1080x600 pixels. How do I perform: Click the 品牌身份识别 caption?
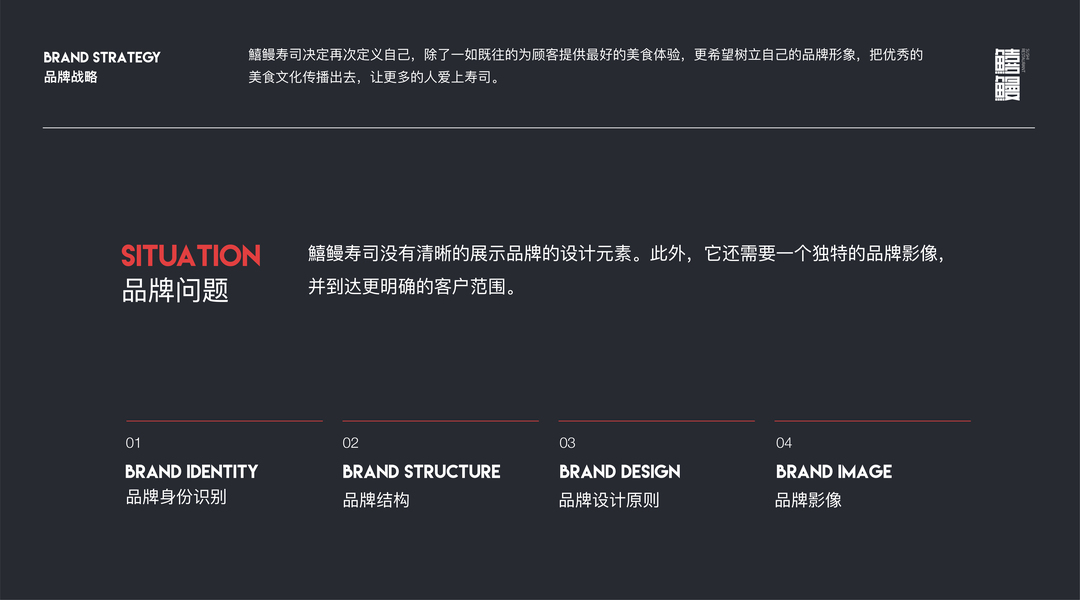pyautogui.click(x=176, y=497)
